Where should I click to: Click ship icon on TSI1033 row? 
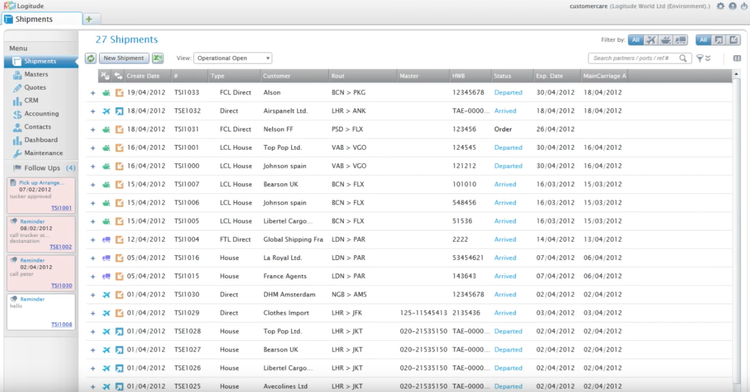106,93
